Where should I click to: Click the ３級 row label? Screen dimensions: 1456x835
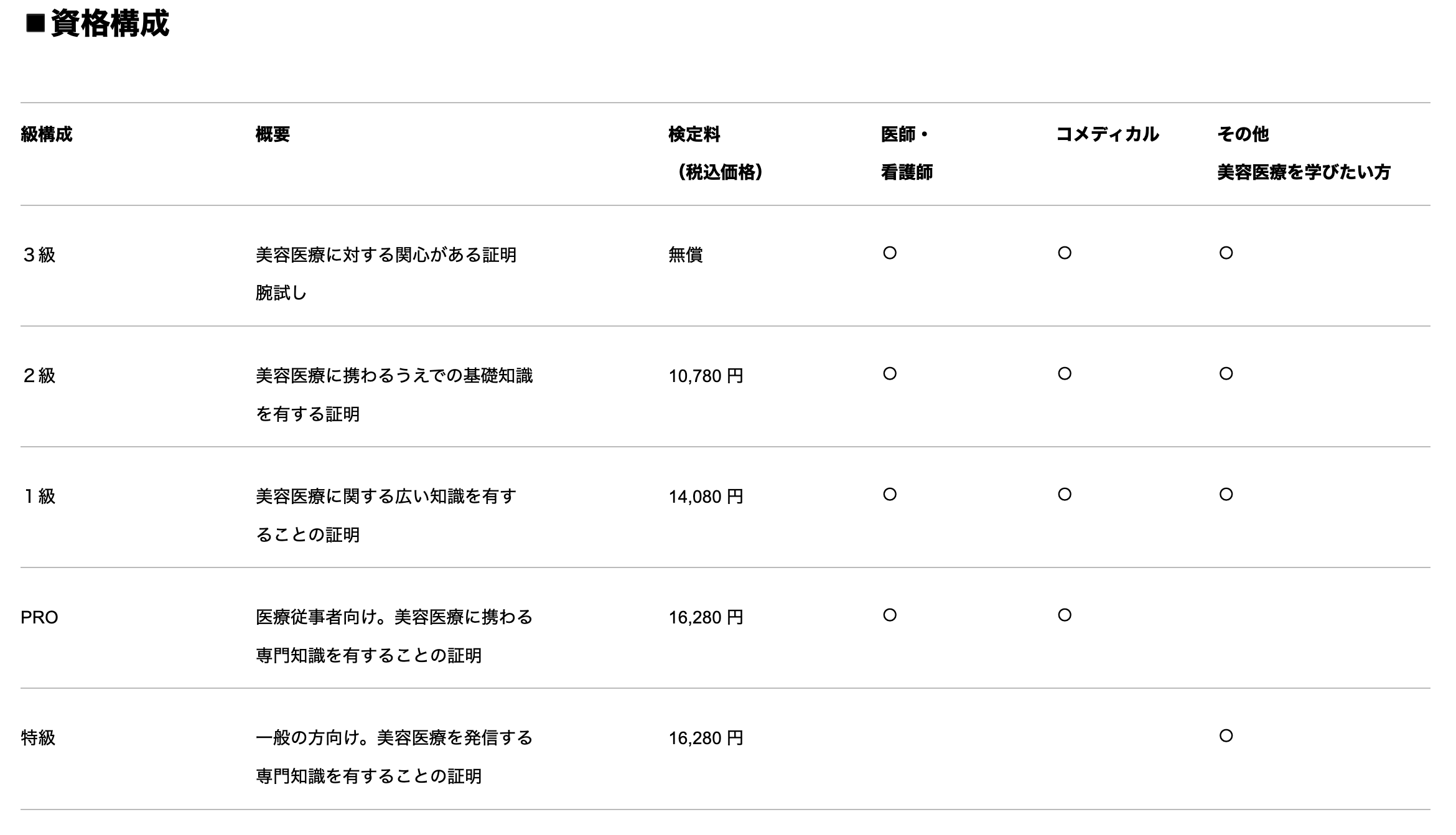(x=39, y=255)
